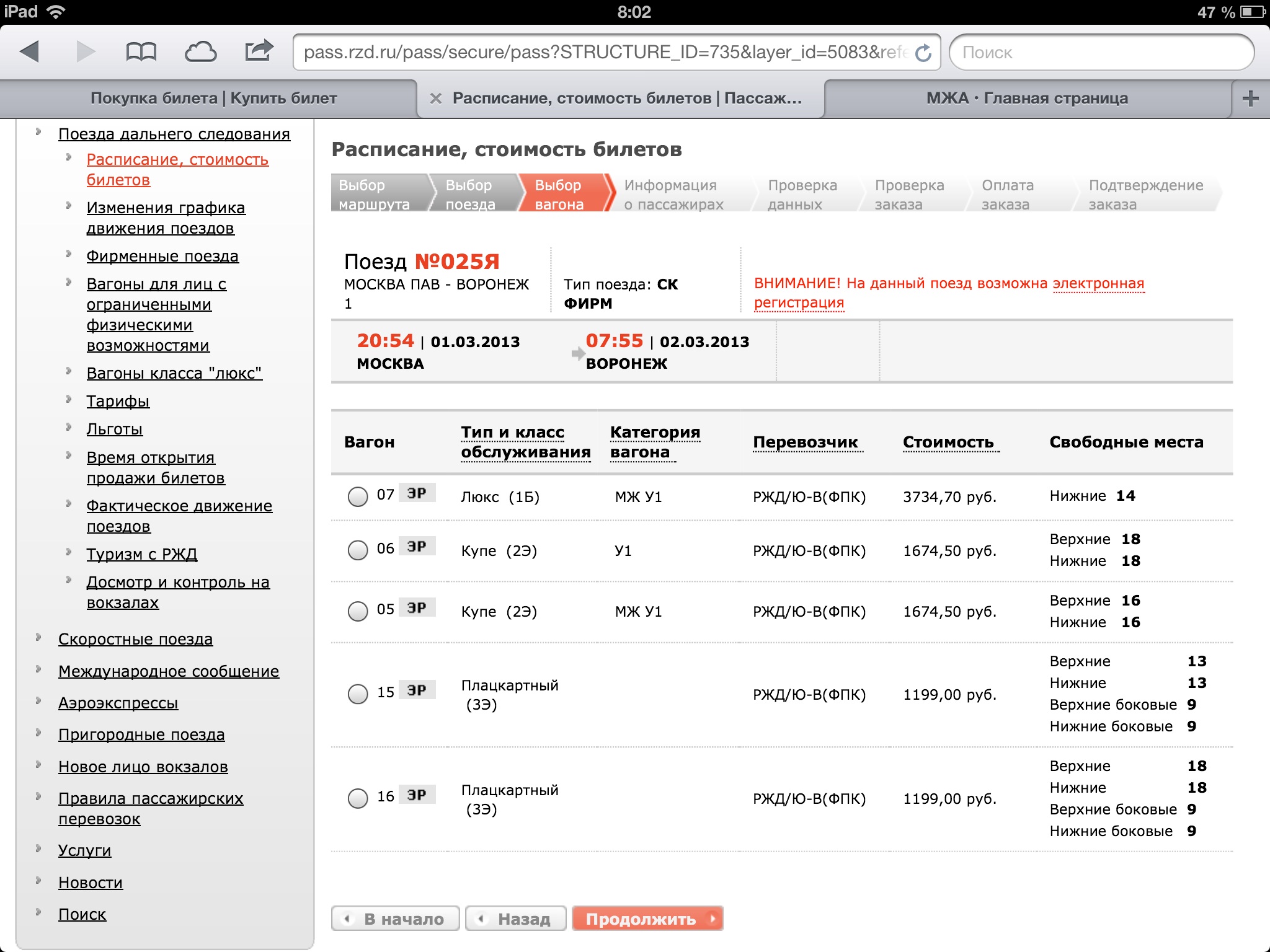Choose wagon 15 Плацкартный radio button

coord(358,694)
